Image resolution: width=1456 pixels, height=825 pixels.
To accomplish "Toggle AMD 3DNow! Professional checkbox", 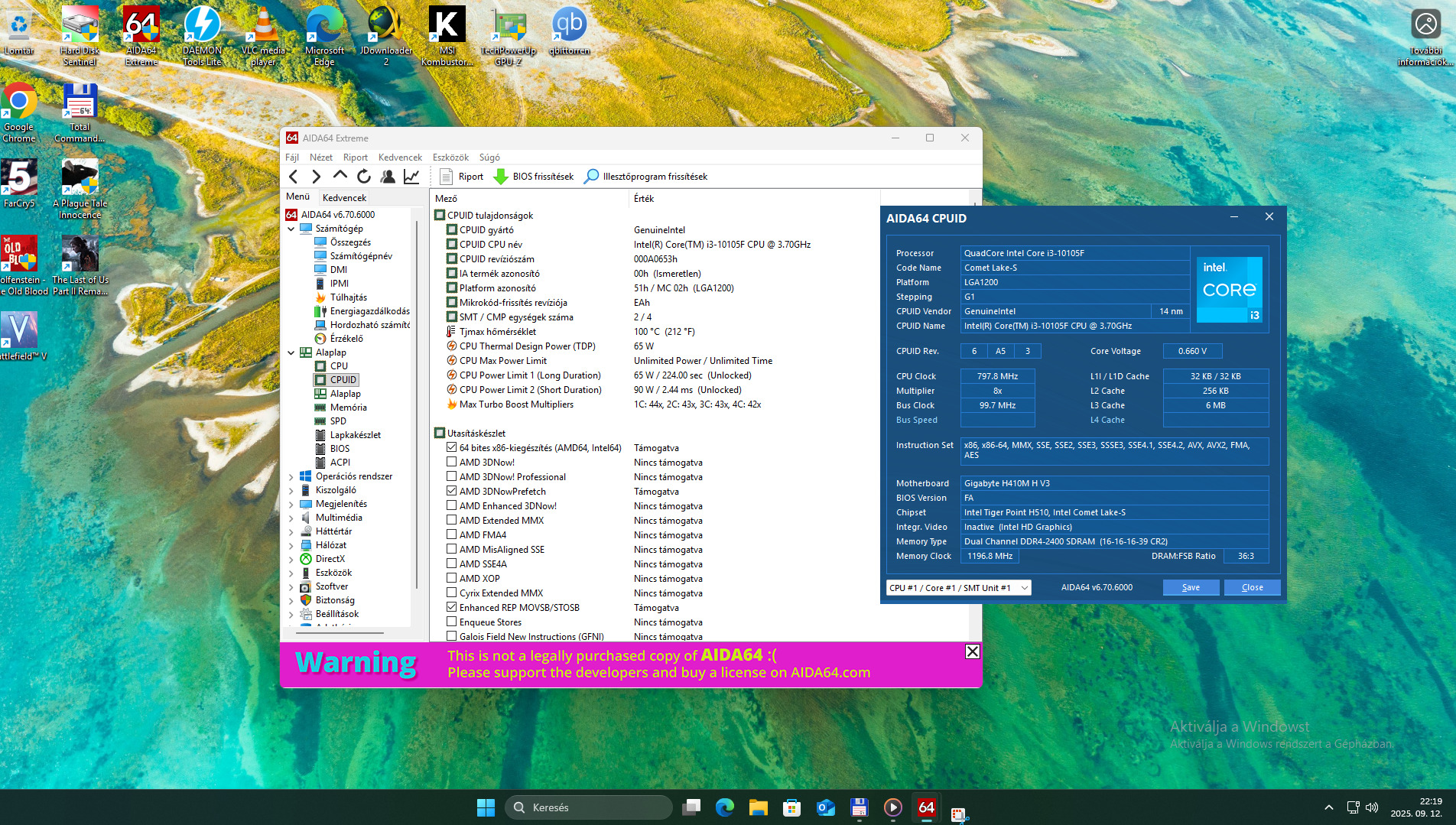I will coord(452,476).
